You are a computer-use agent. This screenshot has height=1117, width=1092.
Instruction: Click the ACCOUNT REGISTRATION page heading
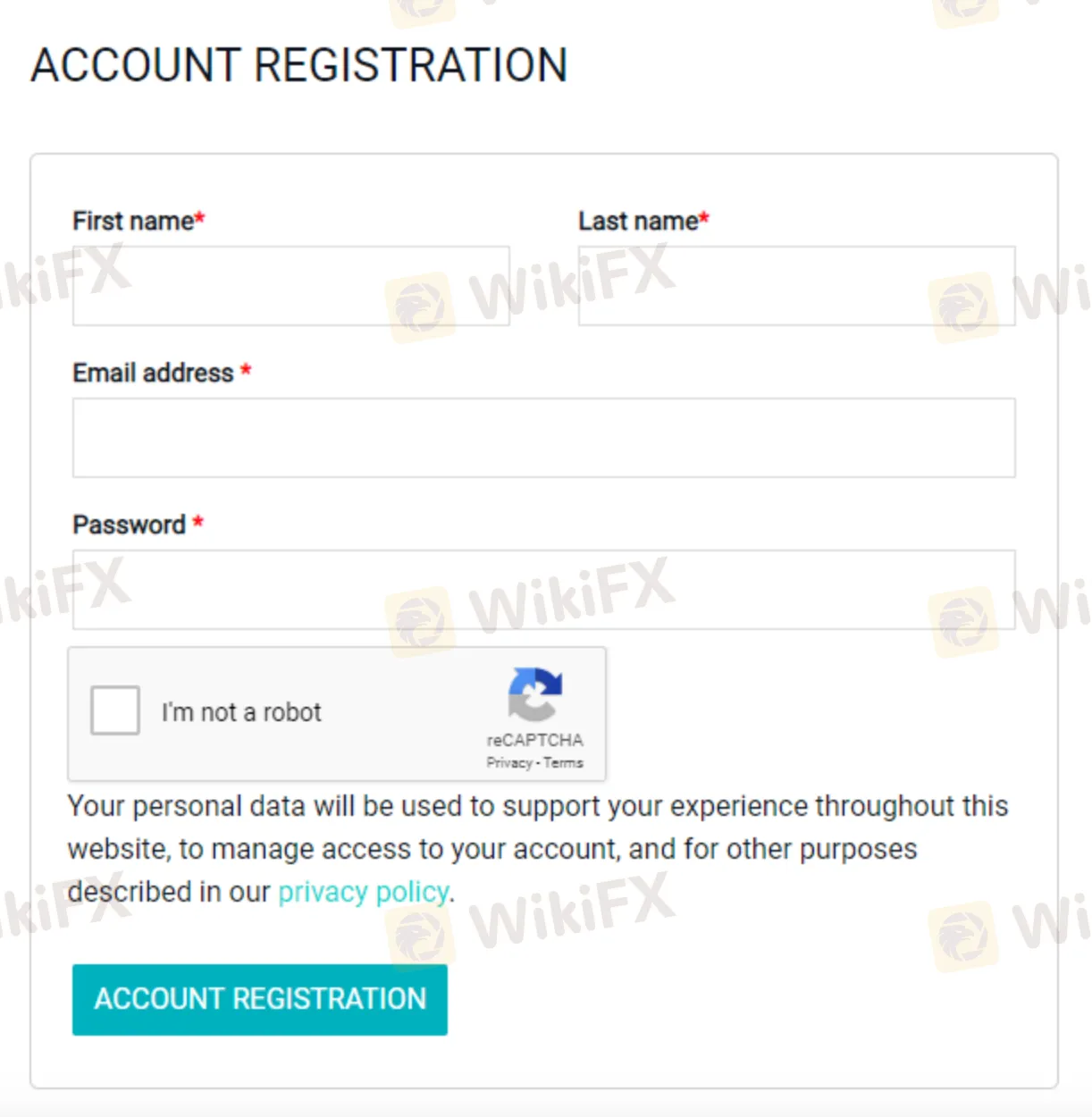coord(299,64)
